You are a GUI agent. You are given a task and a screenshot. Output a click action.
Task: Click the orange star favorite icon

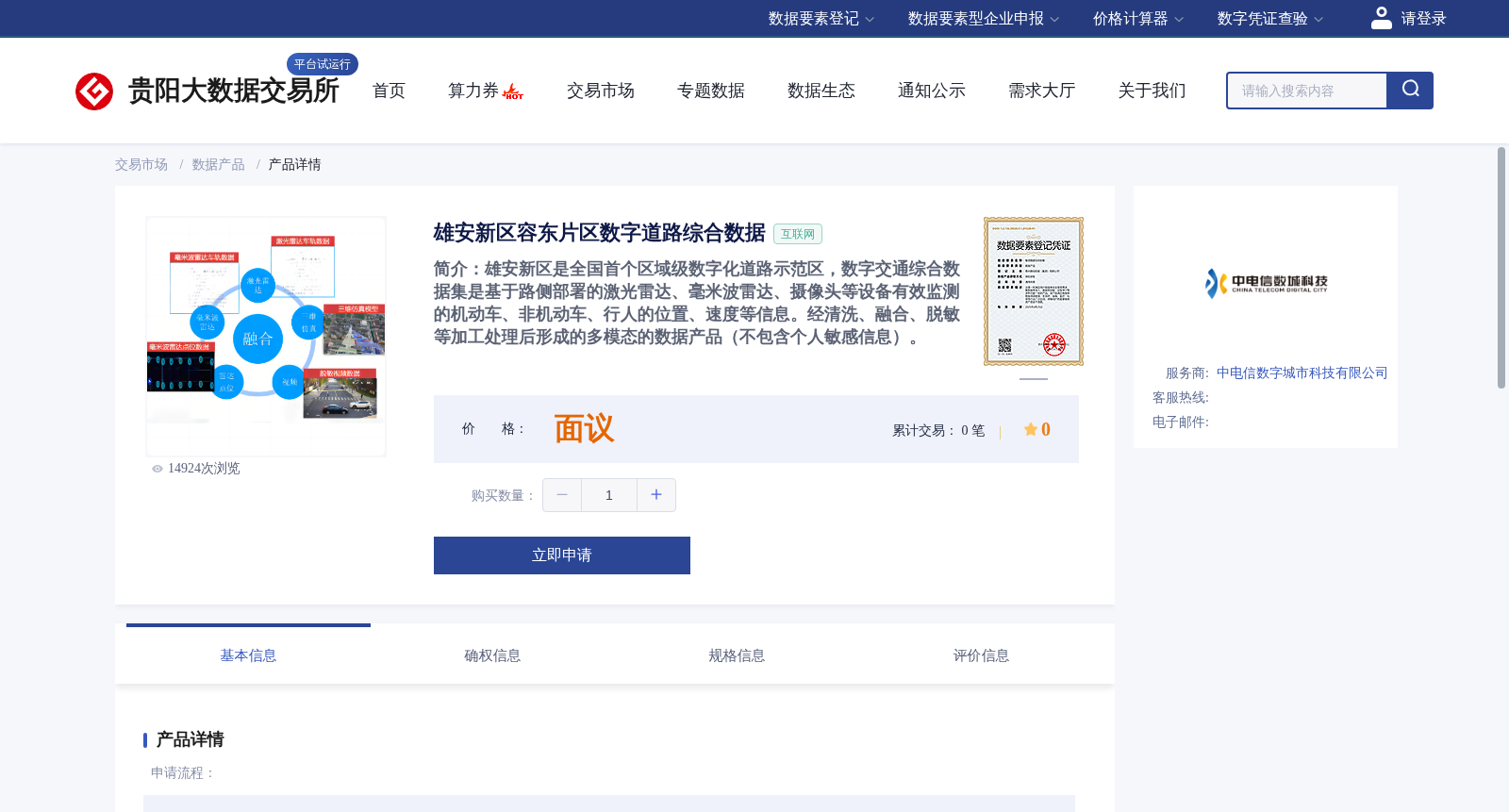click(x=1031, y=429)
